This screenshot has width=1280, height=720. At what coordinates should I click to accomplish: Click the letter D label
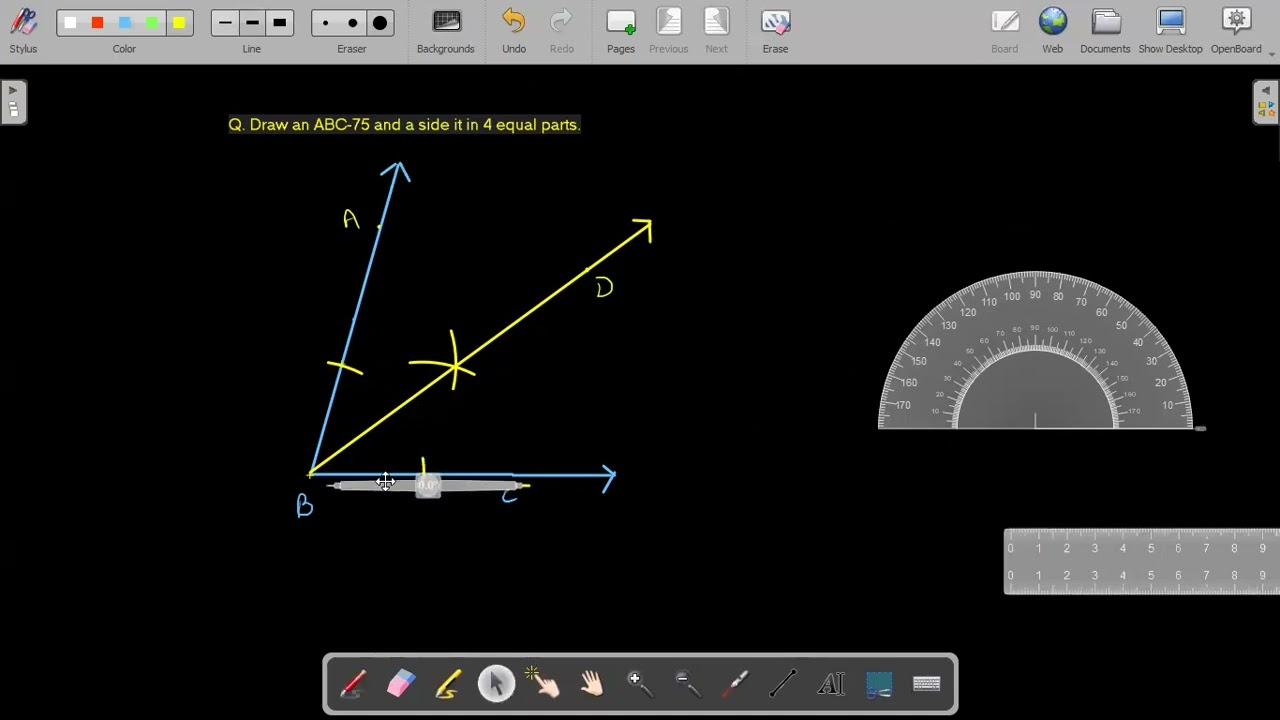coord(603,288)
